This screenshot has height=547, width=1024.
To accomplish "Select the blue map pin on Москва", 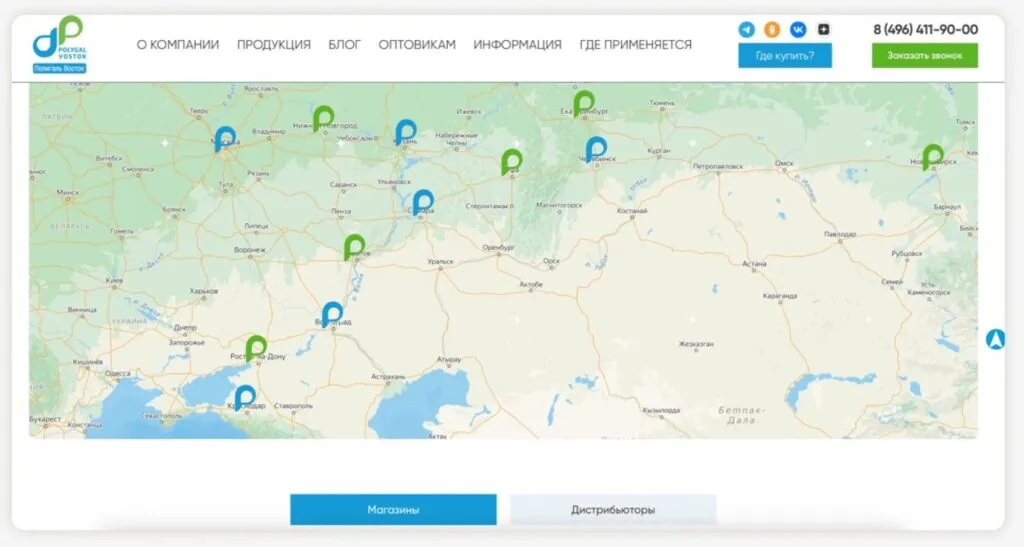I will pos(225,138).
